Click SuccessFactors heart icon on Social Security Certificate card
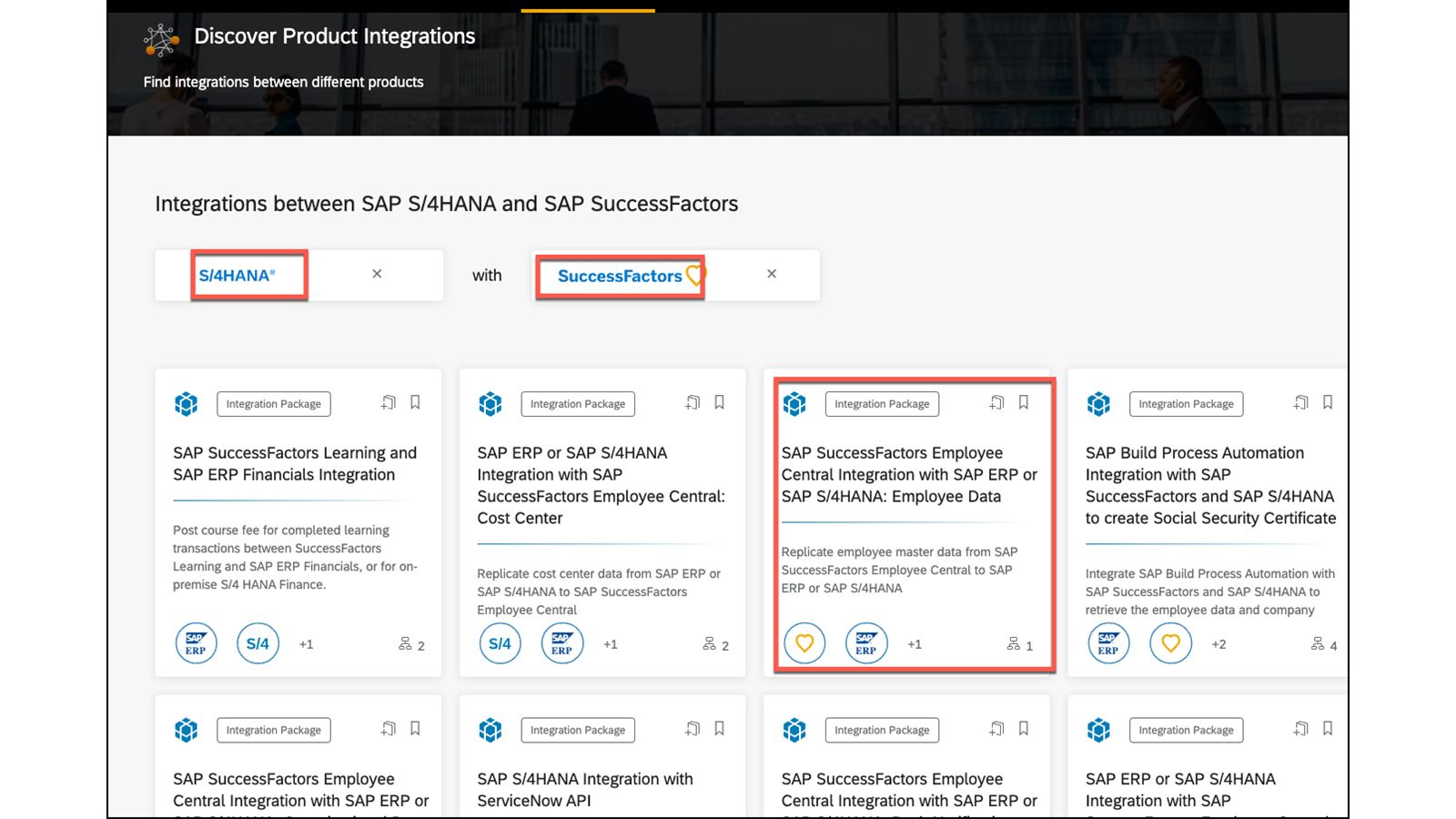This screenshot has width=1456, height=819. [x=1169, y=643]
